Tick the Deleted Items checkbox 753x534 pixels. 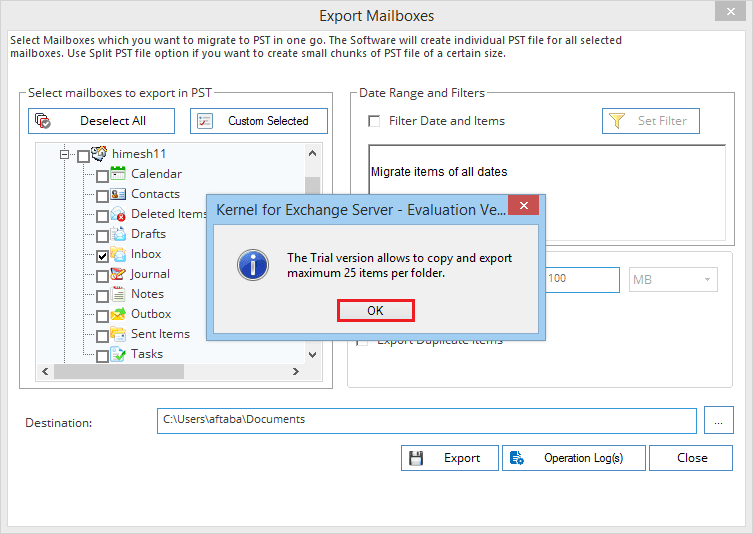coord(102,216)
